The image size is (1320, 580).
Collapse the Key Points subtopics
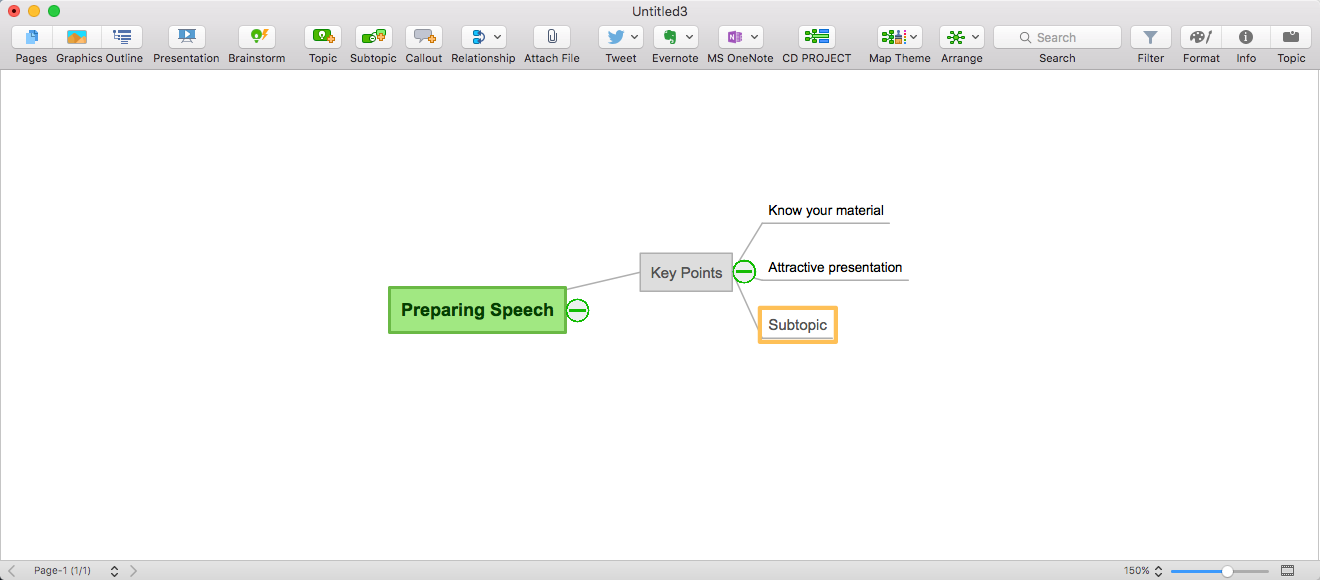point(744,271)
